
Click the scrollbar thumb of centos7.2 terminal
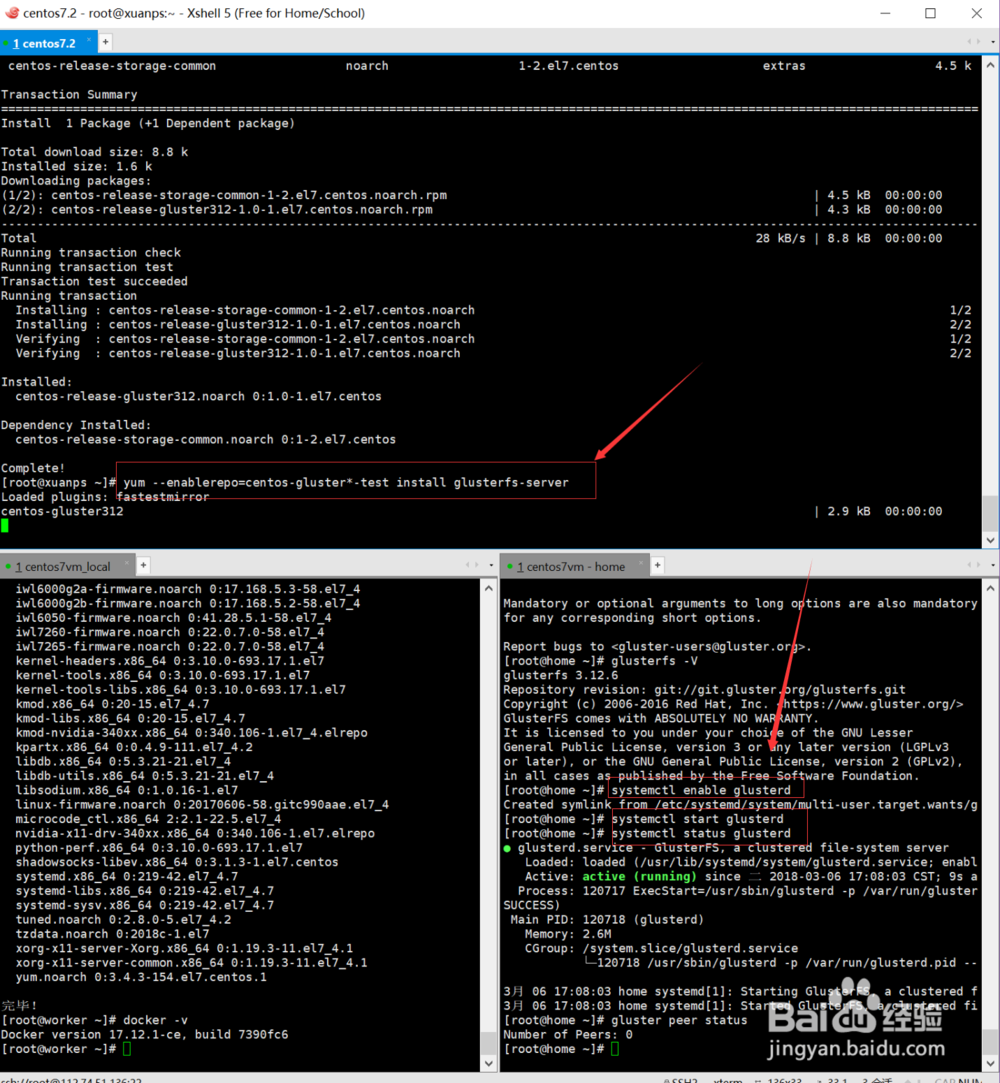(990, 513)
